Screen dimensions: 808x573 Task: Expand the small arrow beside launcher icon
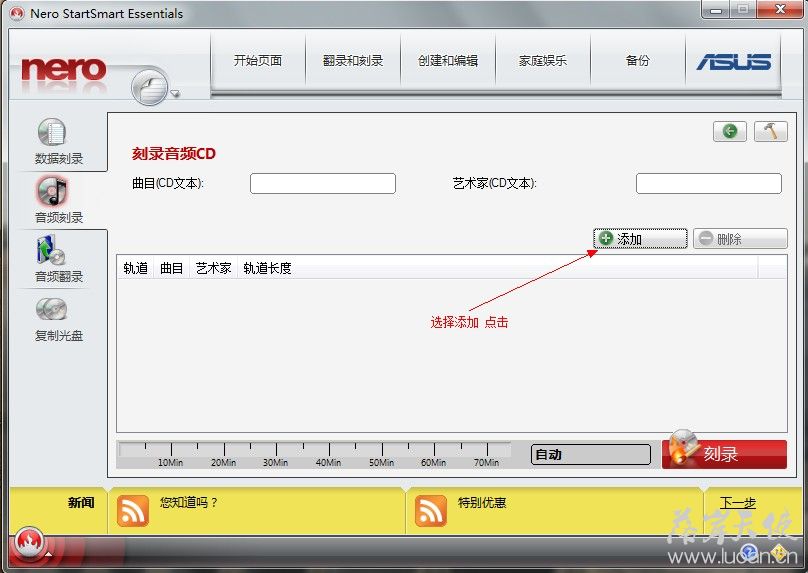tap(175, 94)
